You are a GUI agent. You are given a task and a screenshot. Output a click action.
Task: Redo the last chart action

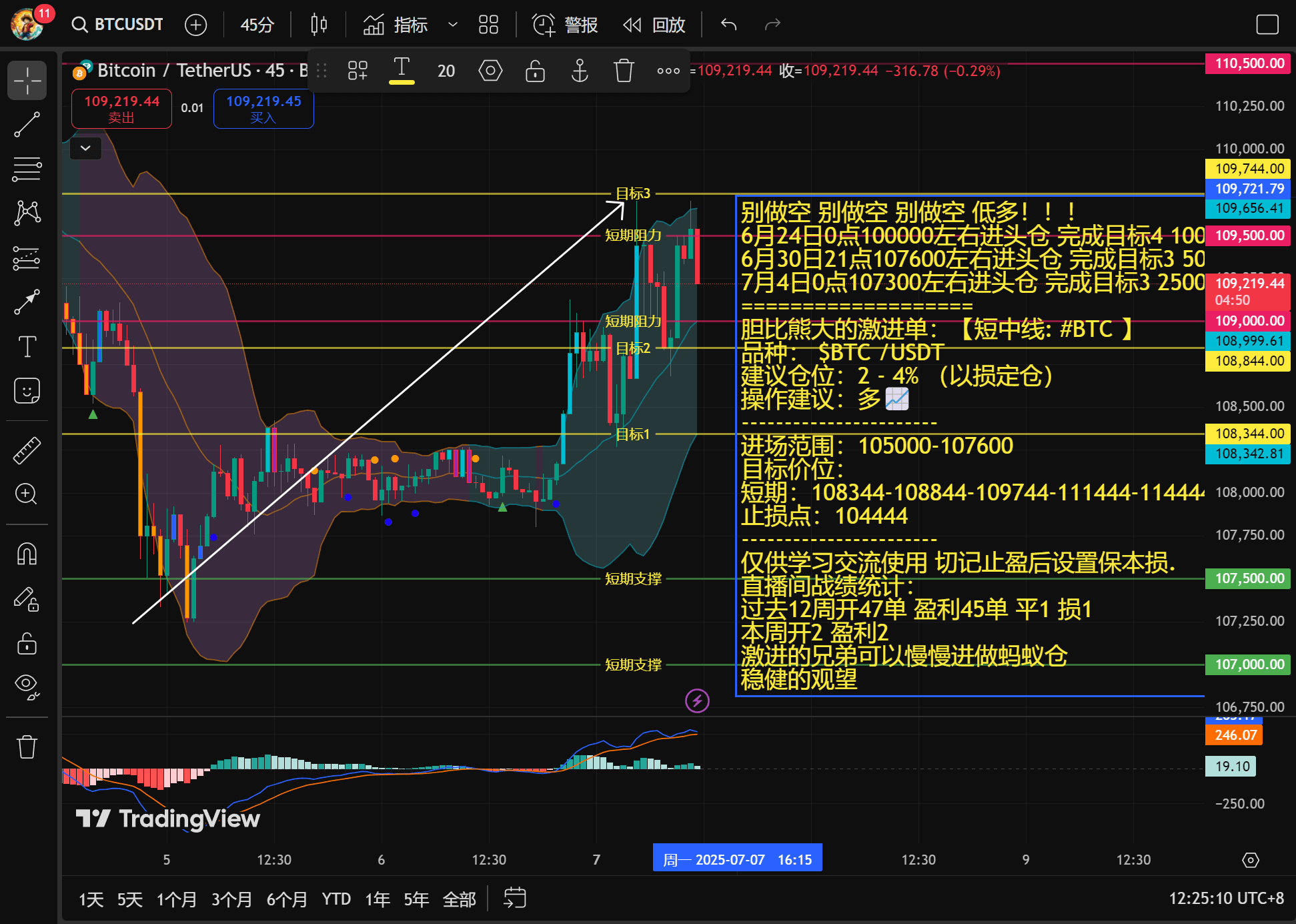coord(772,25)
